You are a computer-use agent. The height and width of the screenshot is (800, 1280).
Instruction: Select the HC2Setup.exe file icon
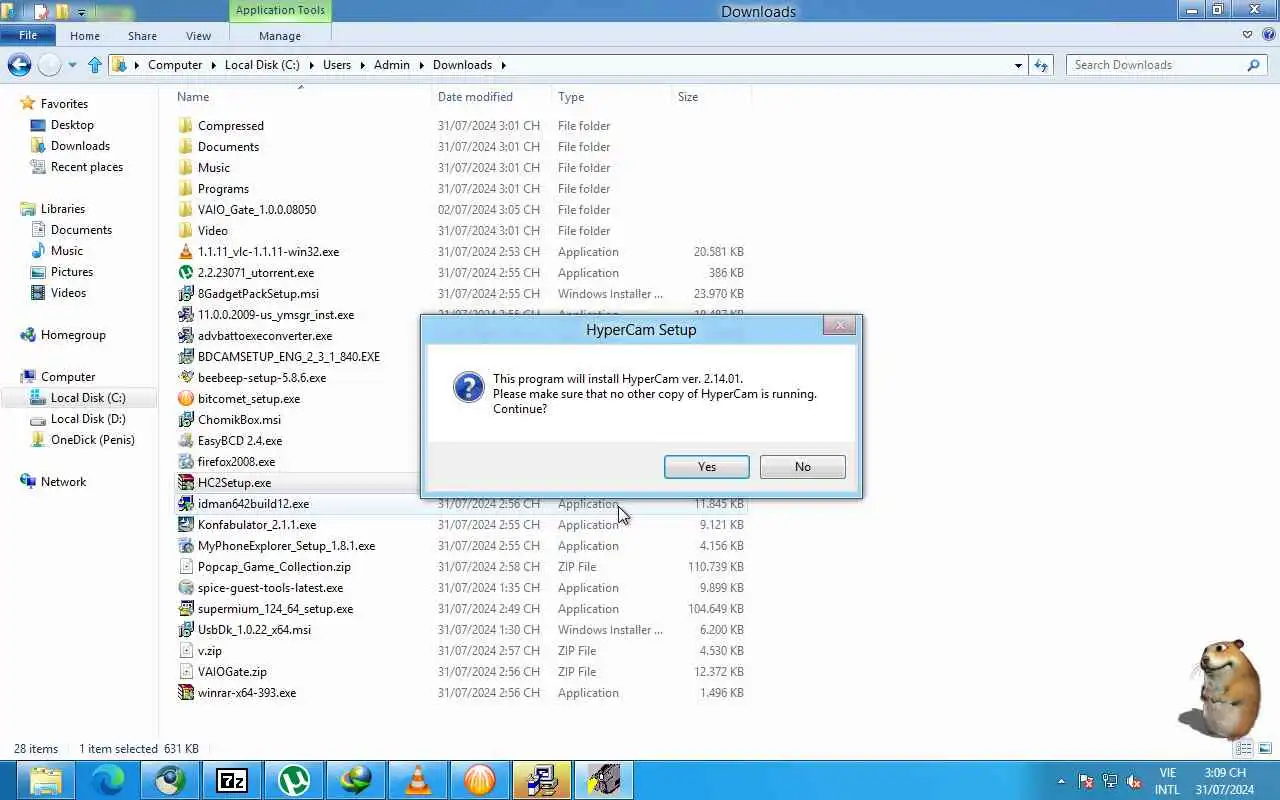click(186, 483)
